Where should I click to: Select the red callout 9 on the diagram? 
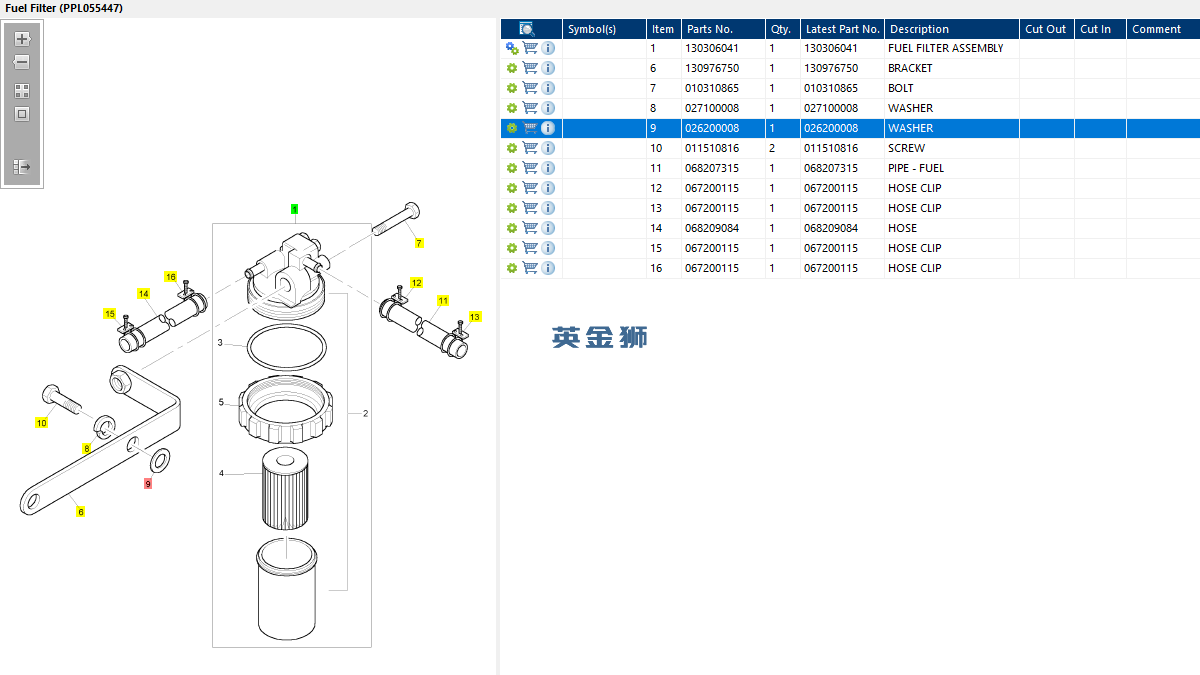click(148, 484)
